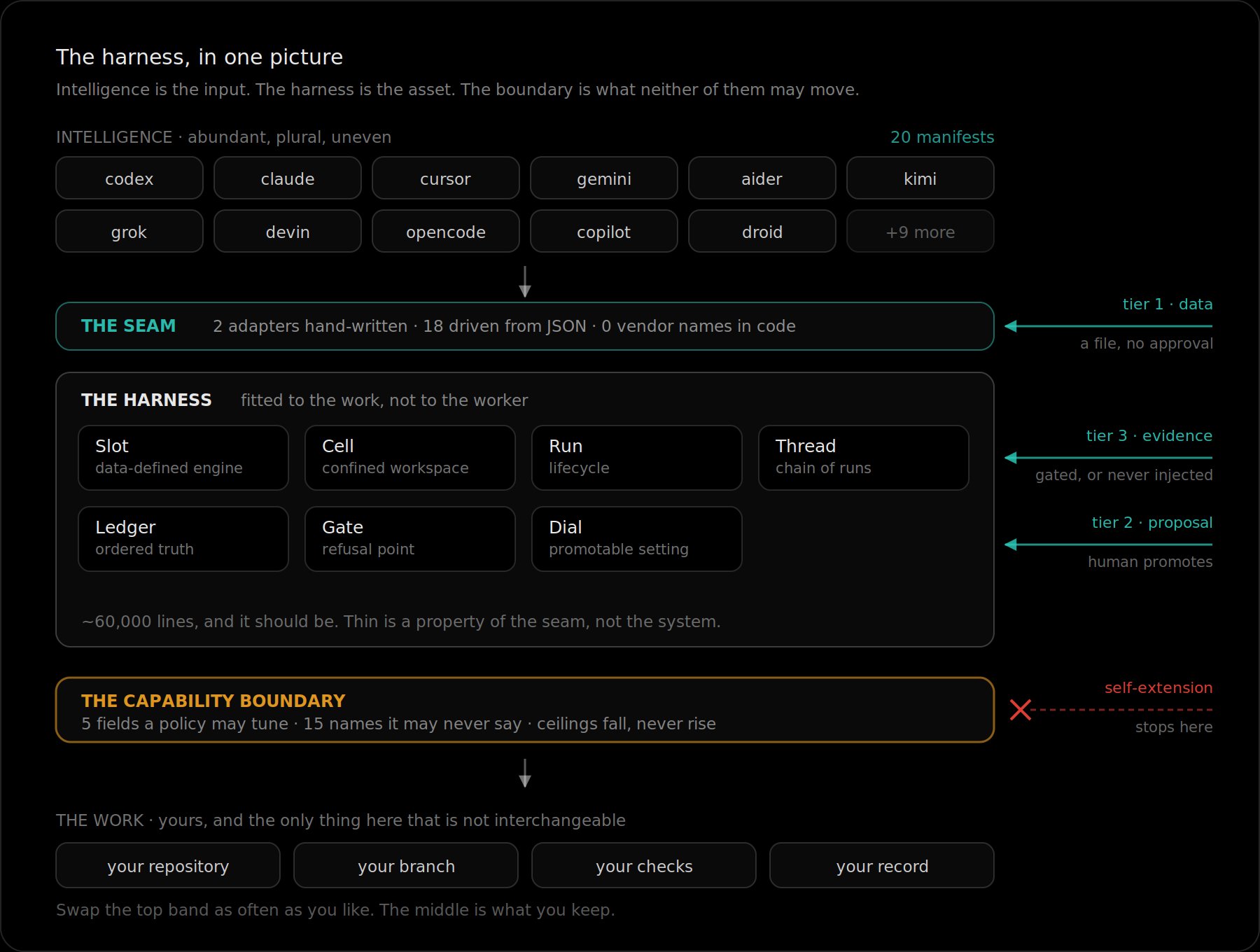
Task: Choose the Dial promotable setting card
Action: 637,539
